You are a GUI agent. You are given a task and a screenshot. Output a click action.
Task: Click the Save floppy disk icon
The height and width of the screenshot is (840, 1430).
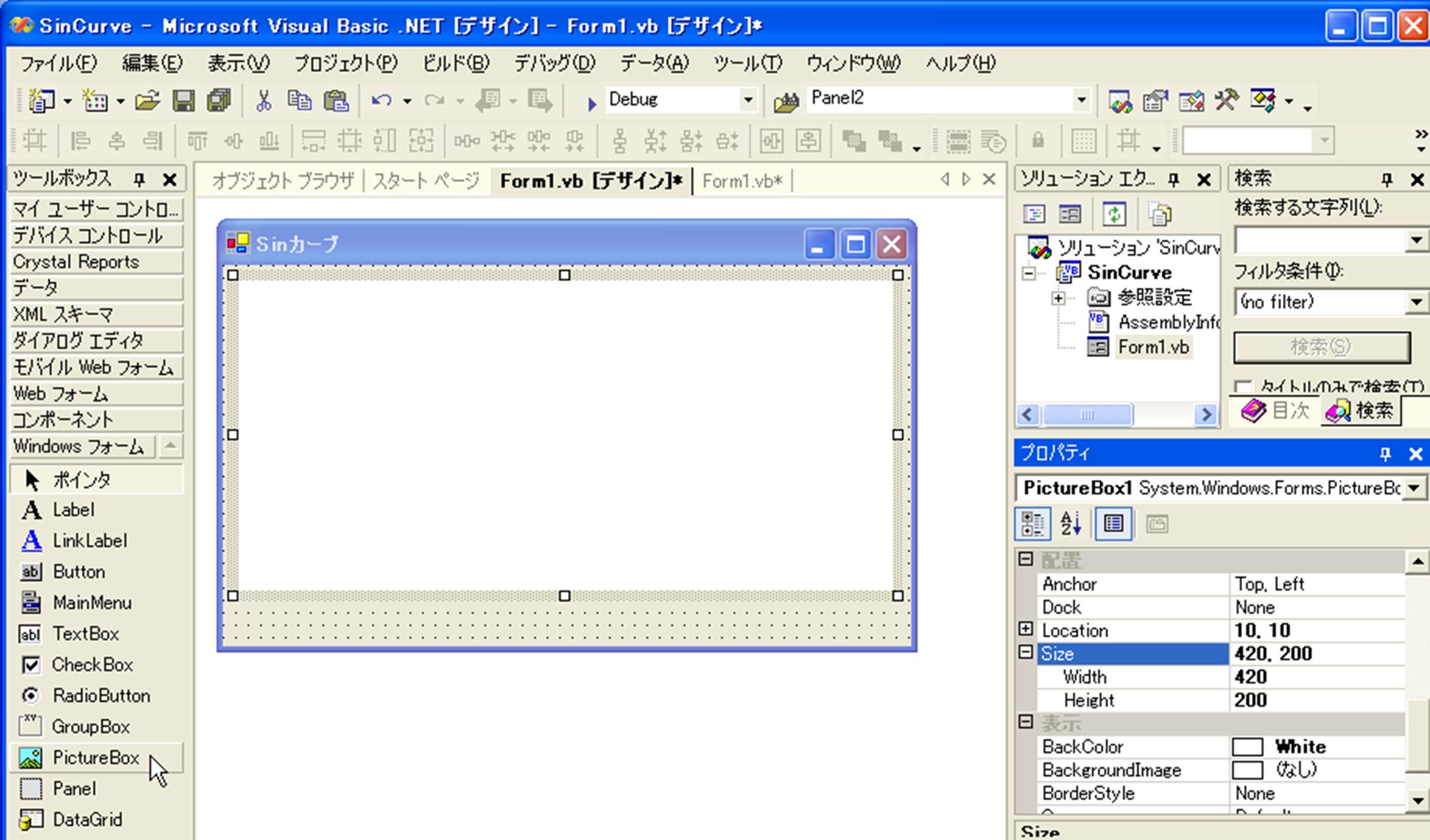click(183, 100)
